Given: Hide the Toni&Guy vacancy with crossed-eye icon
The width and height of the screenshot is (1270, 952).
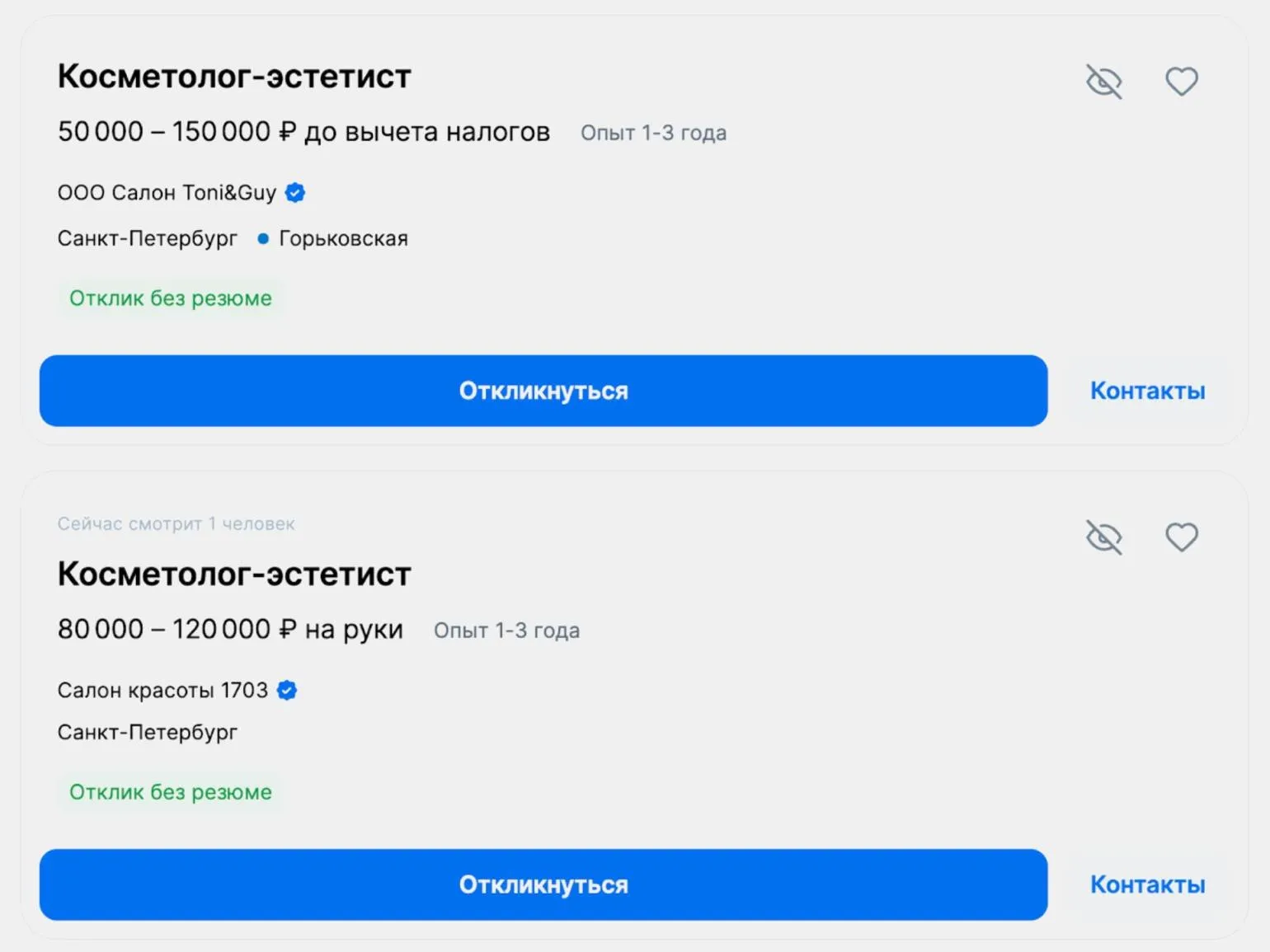Looking at the screenshot, I should [x=1103, y=82].
